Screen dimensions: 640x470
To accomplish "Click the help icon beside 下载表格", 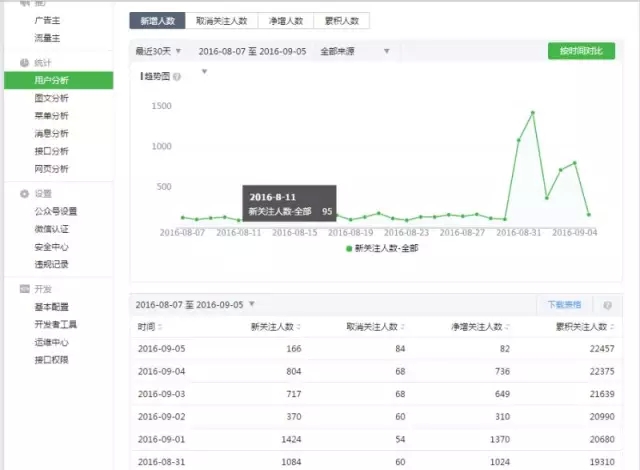I will coord(607,305).
